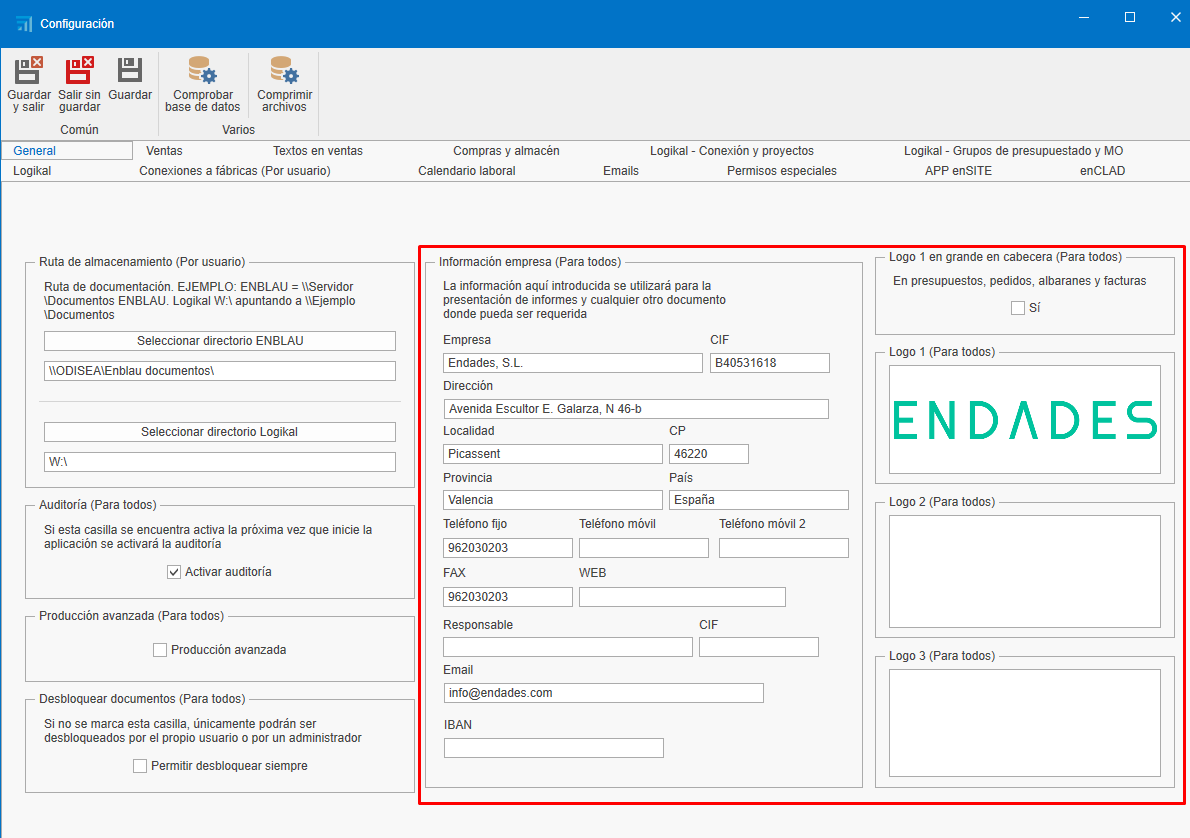Go to Logikal - Conexión y proyectos tab
The height and width of the screenshot is (838, 1190).
point(732,151)
